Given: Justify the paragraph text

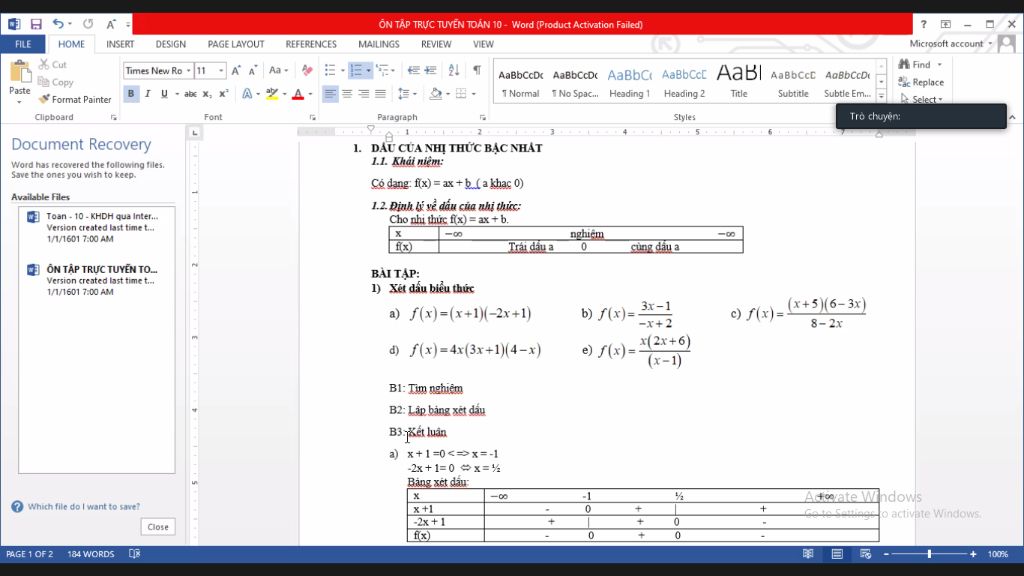Looking at the screenshot, I should pos(381,94).
